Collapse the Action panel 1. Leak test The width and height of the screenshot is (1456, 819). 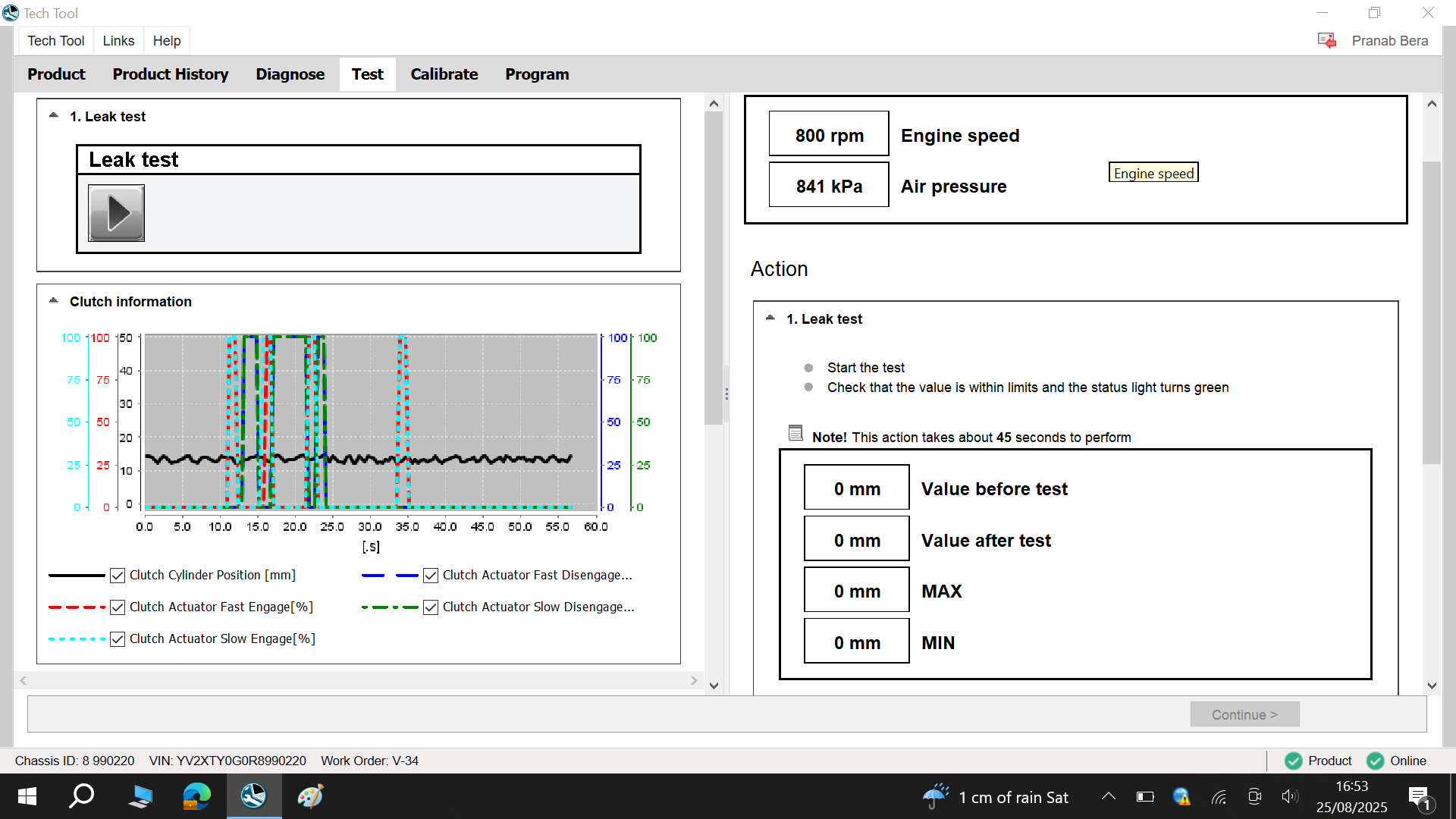[x=770, y=318]
